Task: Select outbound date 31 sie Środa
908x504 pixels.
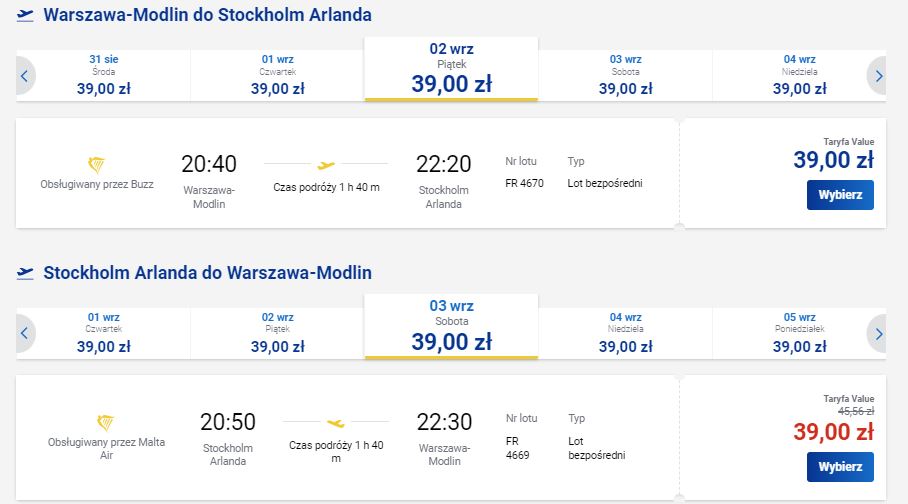Action: [x=104, y=75]
